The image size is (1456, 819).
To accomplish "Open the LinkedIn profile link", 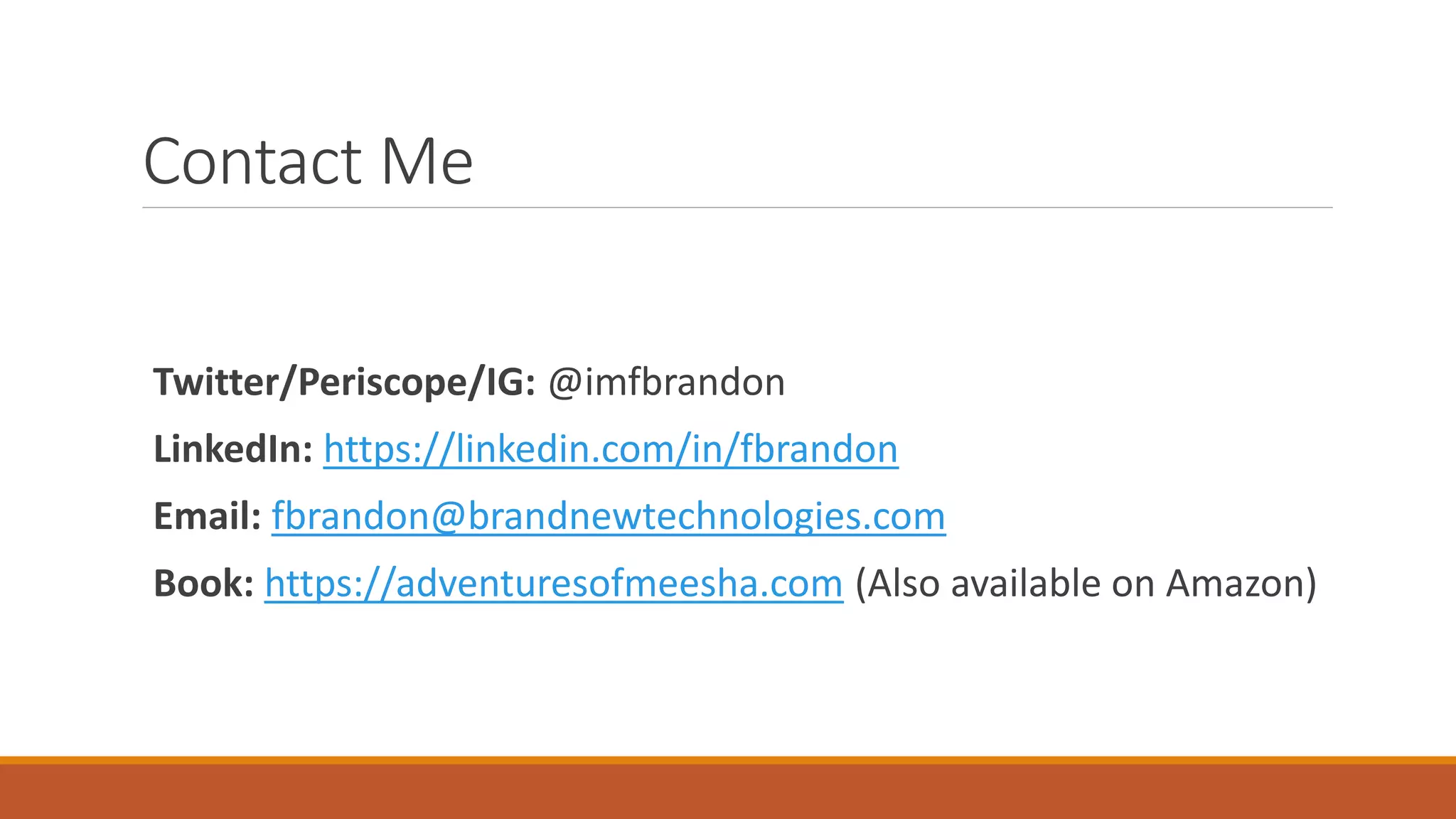I will click(x=611, y=449).
